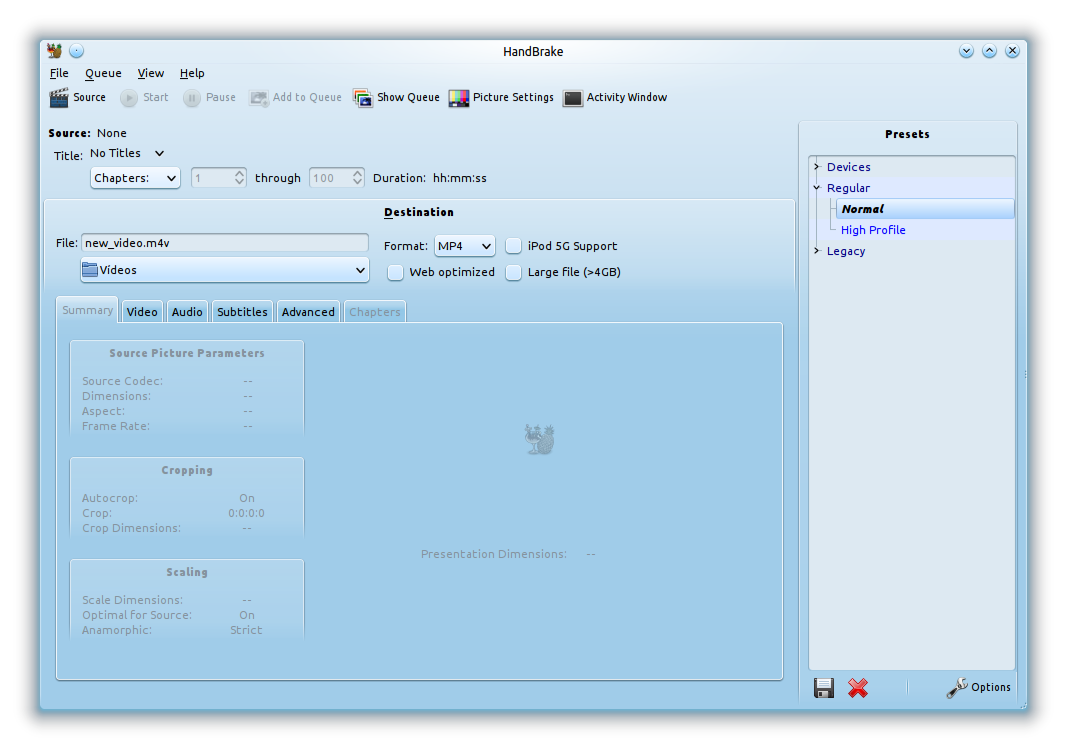Click the start chapter number field
Viewport: 1067px width, 749px height.
212,178
